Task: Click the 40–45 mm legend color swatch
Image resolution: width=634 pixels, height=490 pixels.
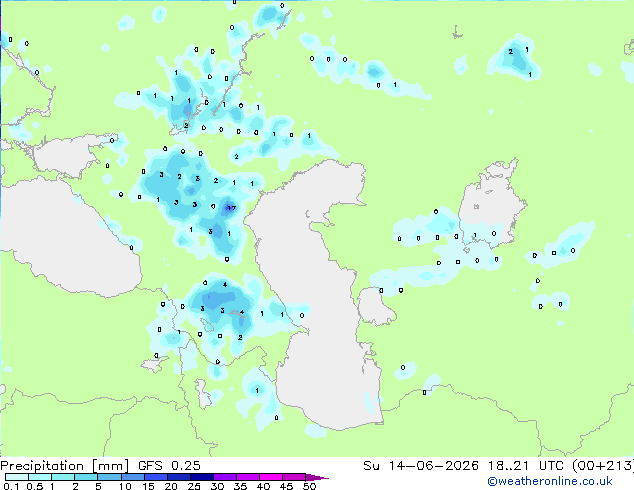Action: click(271, 477)
